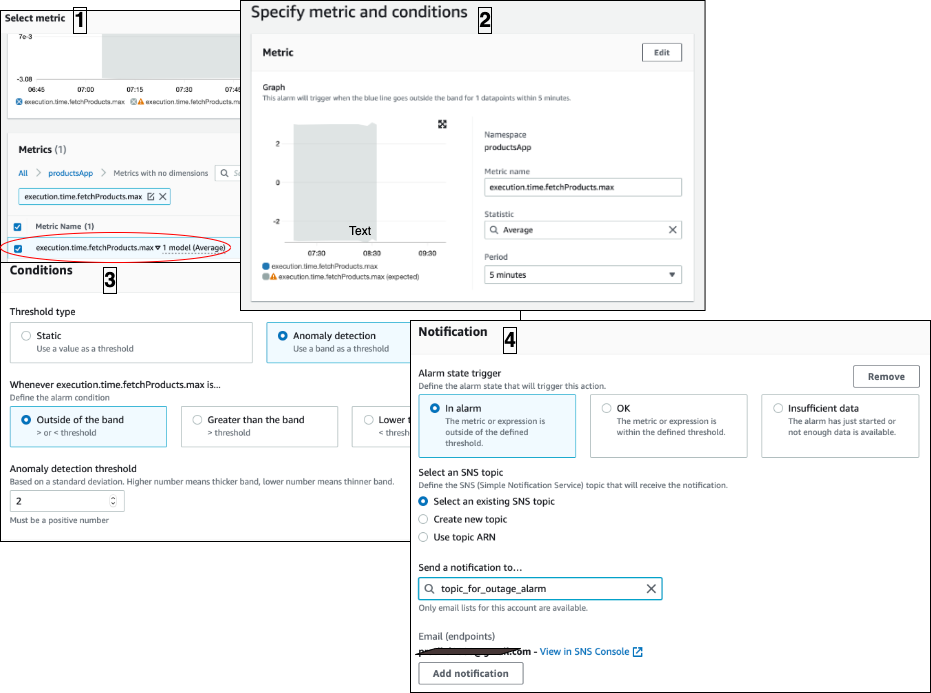The height and width of the screenshot is (693, 931).
Task: Choose Outside of the band condition
Action: point(26,419)
